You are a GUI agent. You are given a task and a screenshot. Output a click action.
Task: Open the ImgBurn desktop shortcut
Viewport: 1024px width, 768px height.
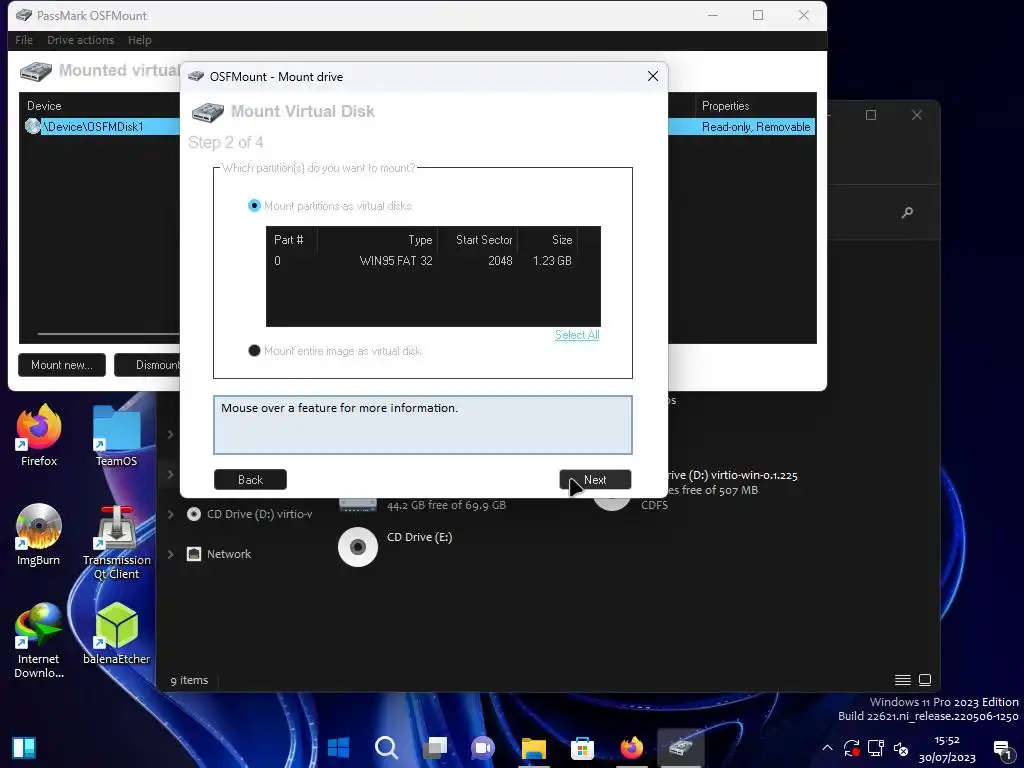(x=39, y=535)
